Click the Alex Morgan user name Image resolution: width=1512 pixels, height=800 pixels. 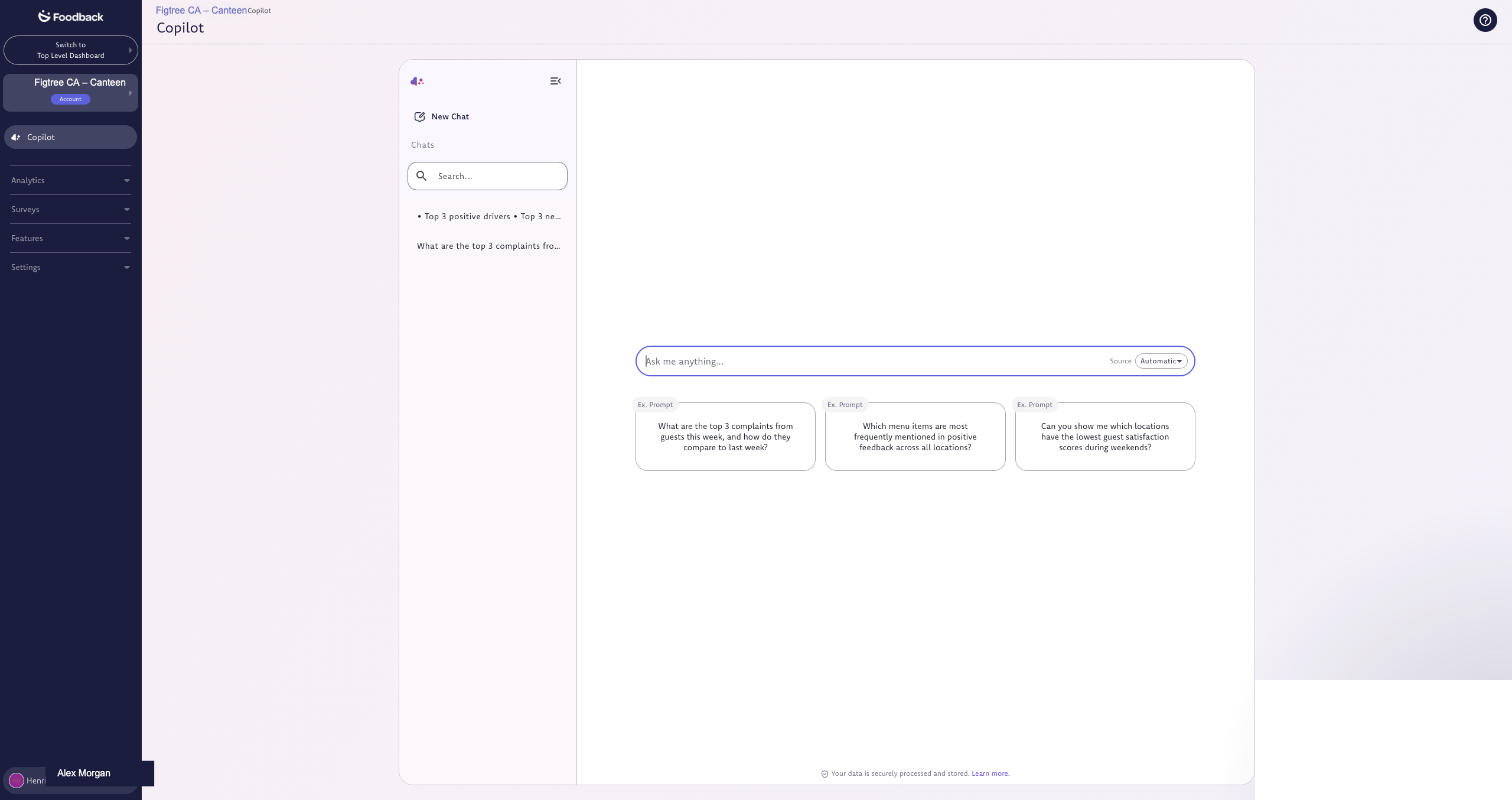(x=84, y=773)
